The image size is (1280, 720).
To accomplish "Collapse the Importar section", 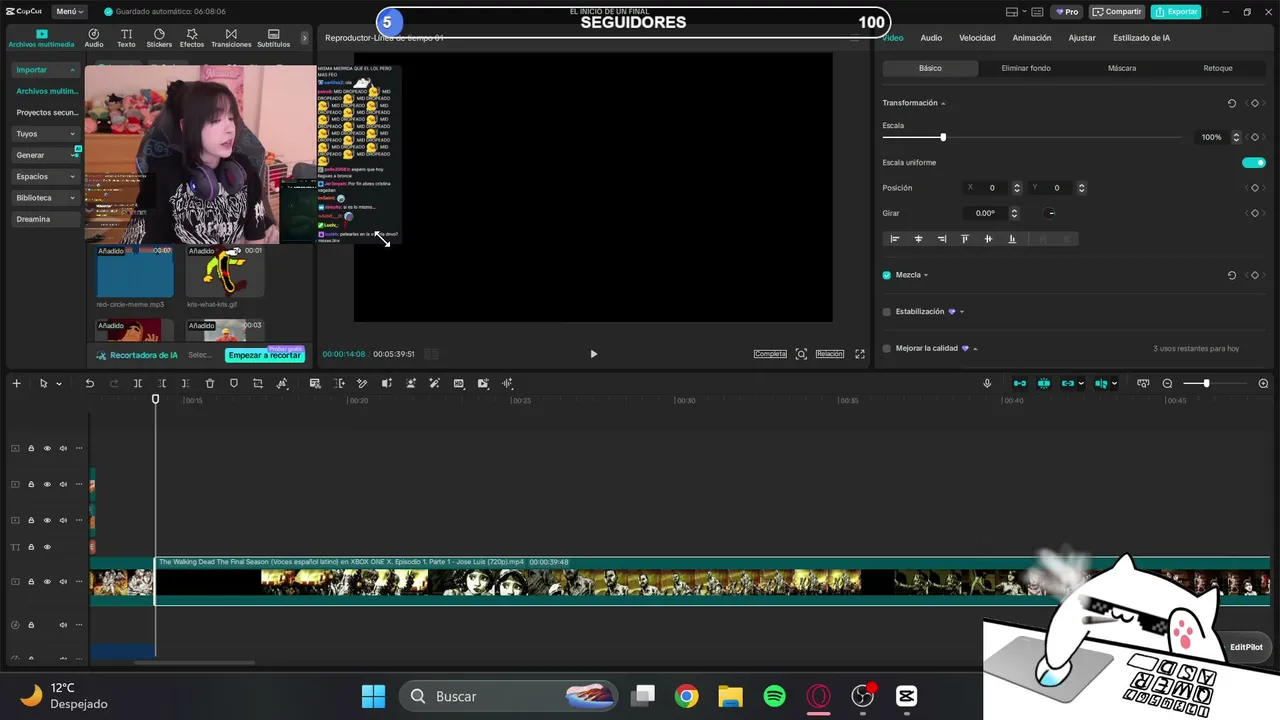I will pos(46,70).
